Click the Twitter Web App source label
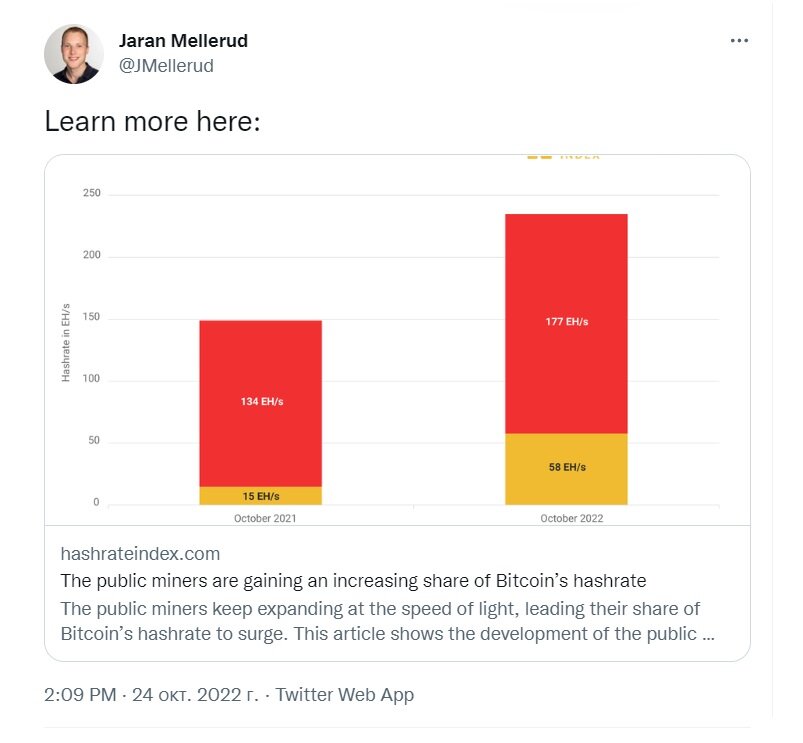 tap(345, 695)
